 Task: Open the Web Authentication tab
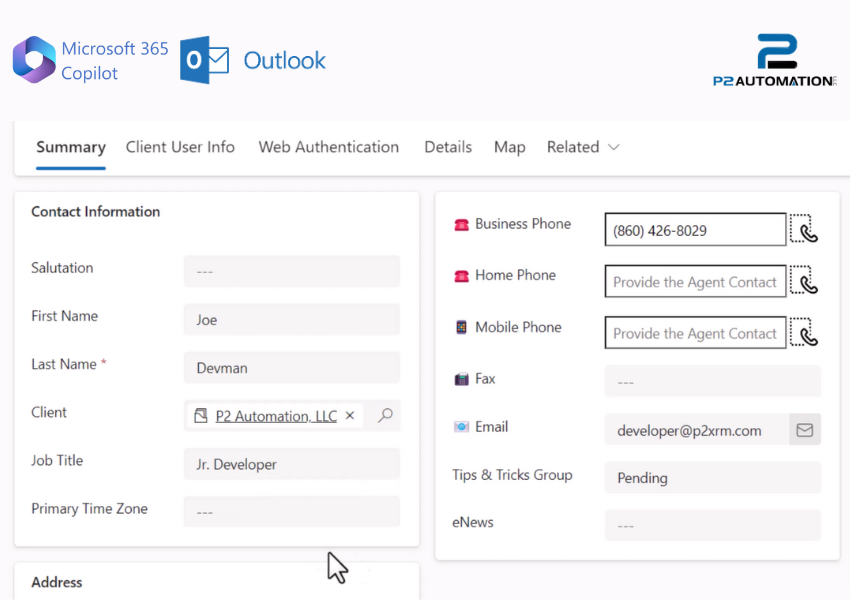pyautogui.click(x=329, y=146)
